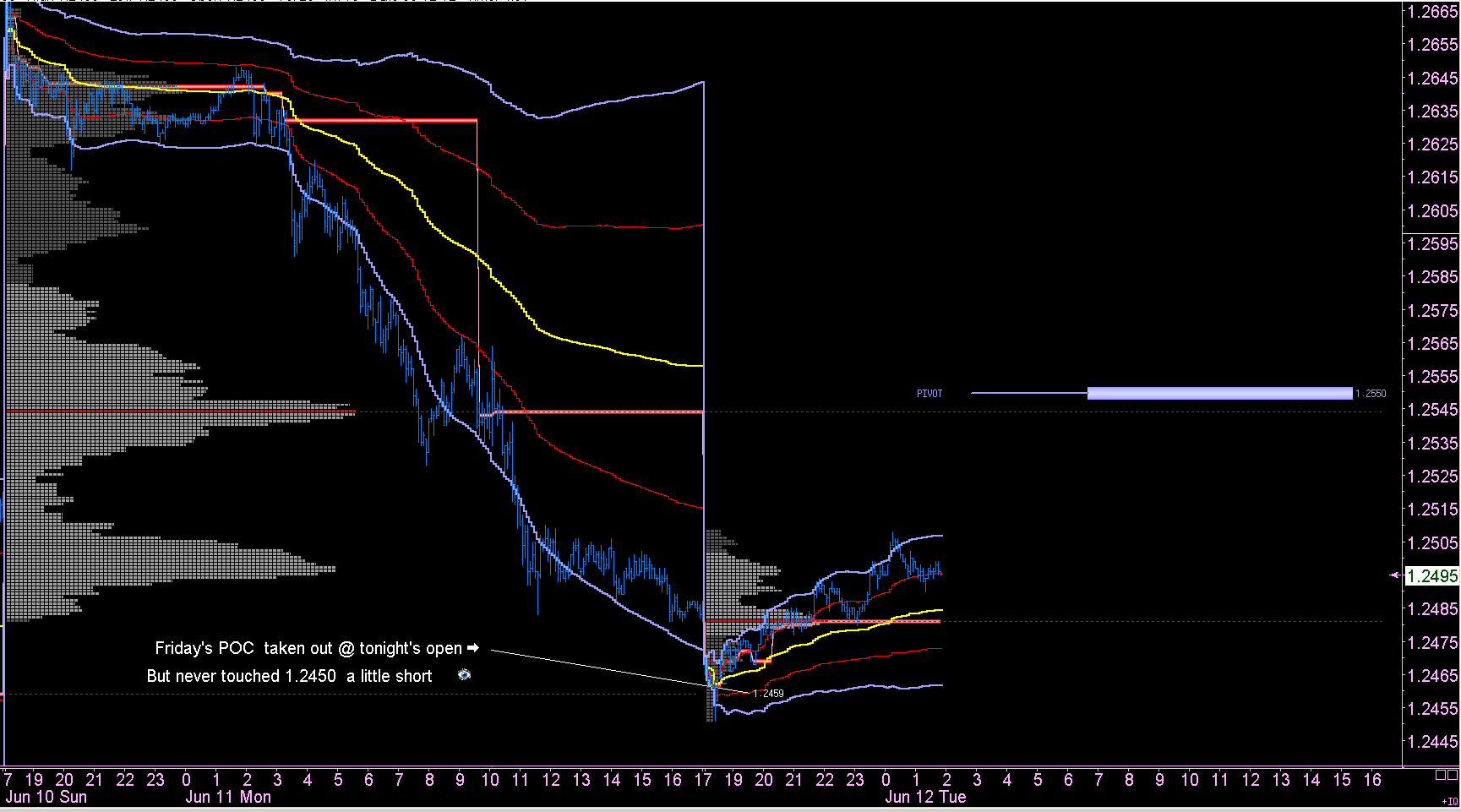Click the highlighted current price tag 1.2495

click(1432, 576)
